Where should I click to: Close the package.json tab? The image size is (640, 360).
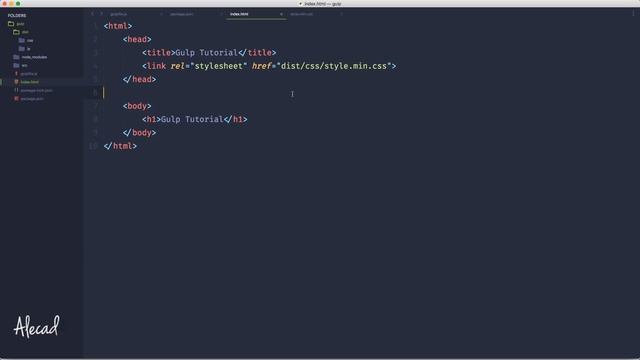pyautogui.click(x=221, y=14)
